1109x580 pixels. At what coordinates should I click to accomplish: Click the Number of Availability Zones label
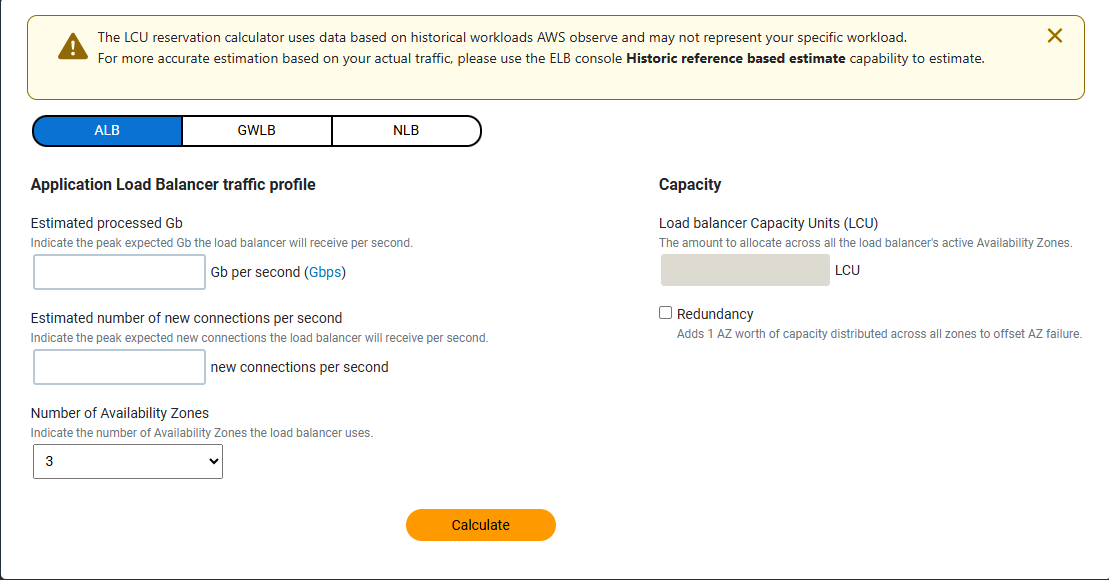[x=120, y=413]
